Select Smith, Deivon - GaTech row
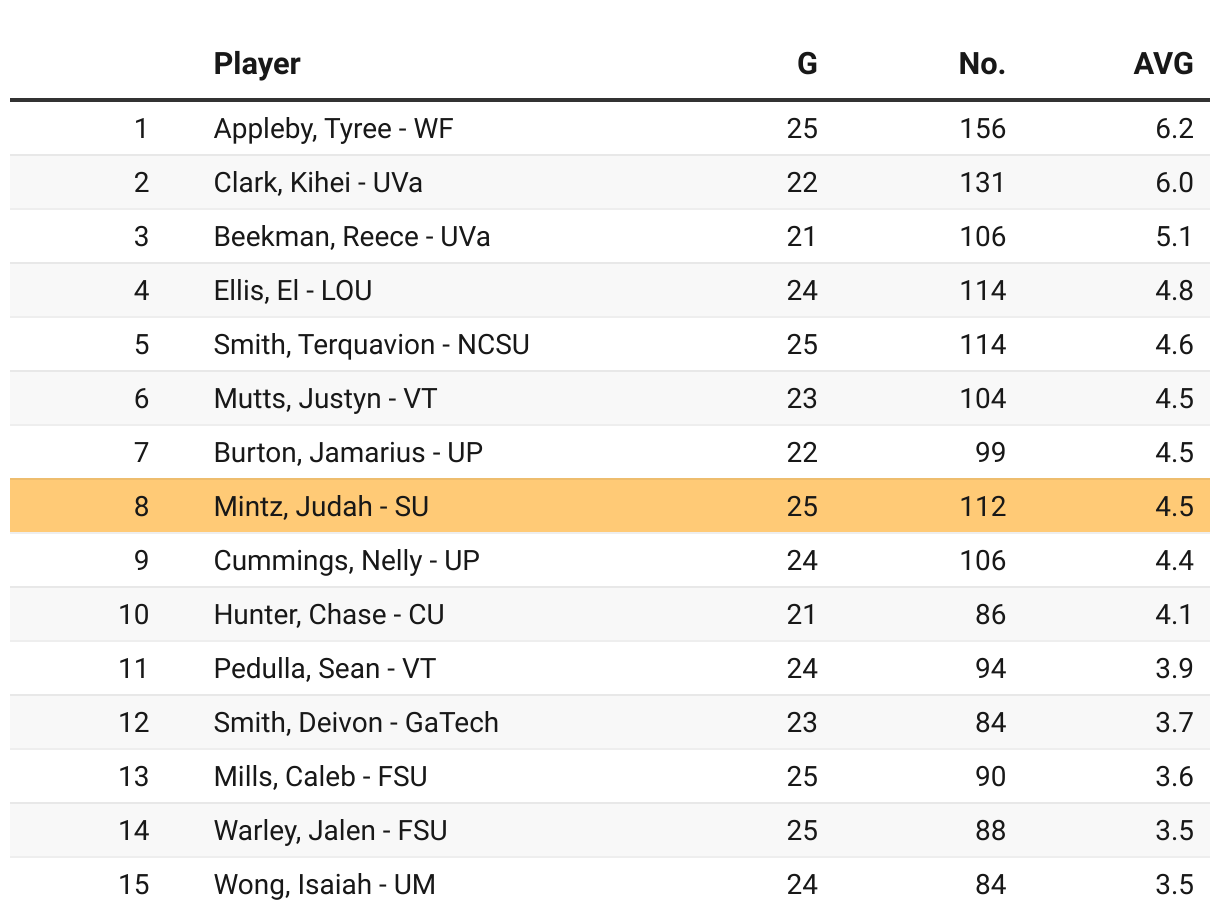The width and height of the screenshot is (1220, 920). [356, 723]
